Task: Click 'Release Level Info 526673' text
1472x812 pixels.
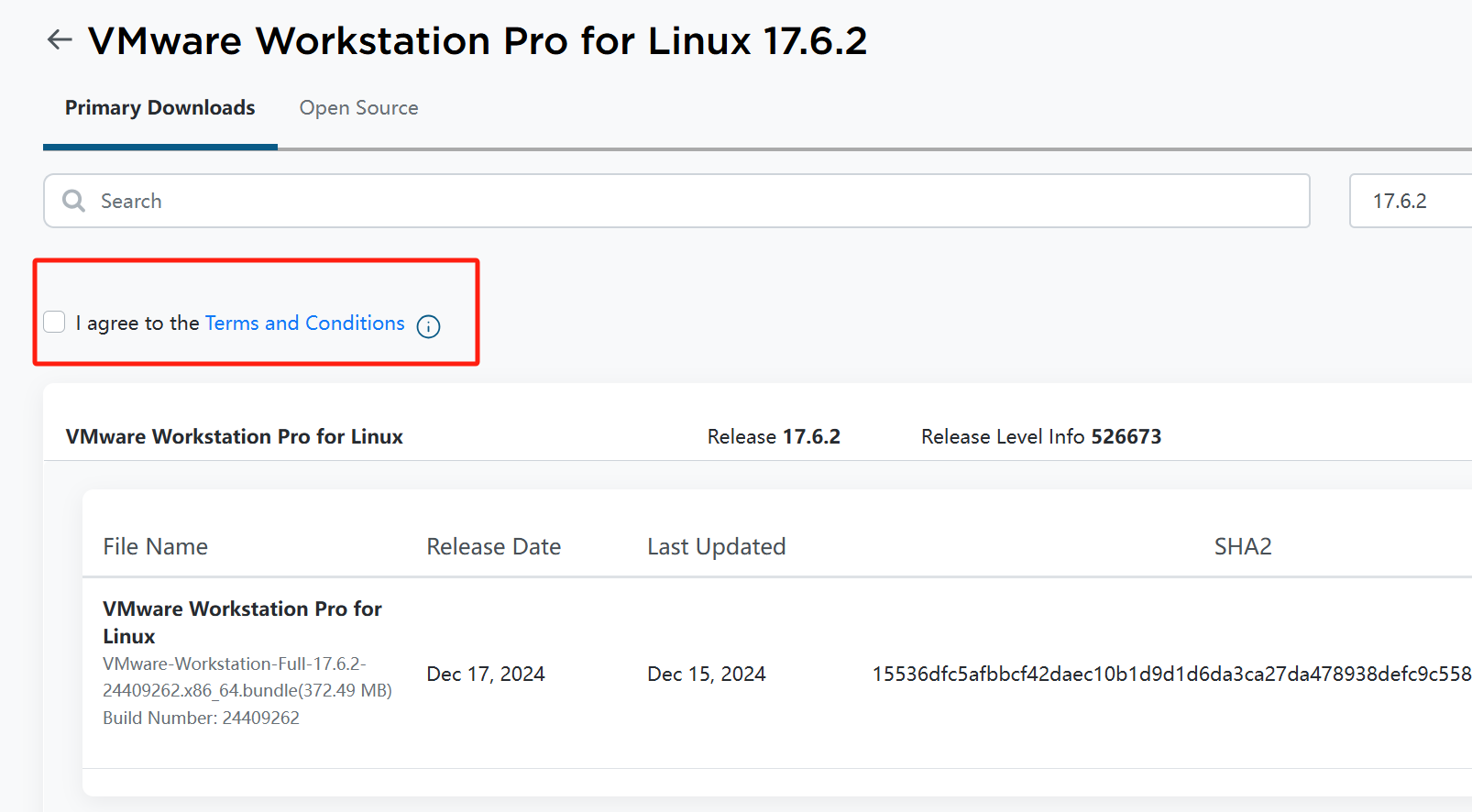Action: 1041,436
